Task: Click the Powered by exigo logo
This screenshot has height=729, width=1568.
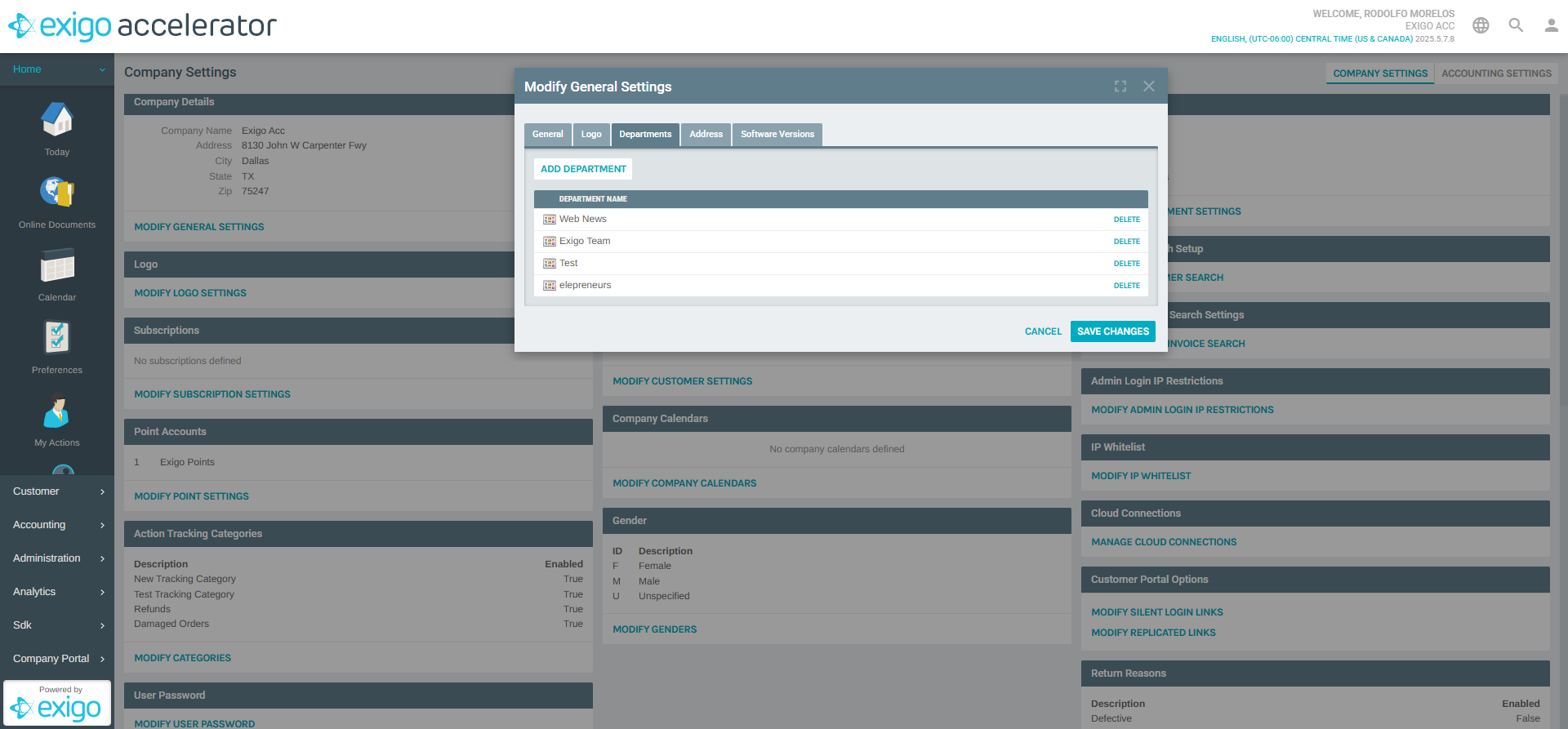Action: 57,703
